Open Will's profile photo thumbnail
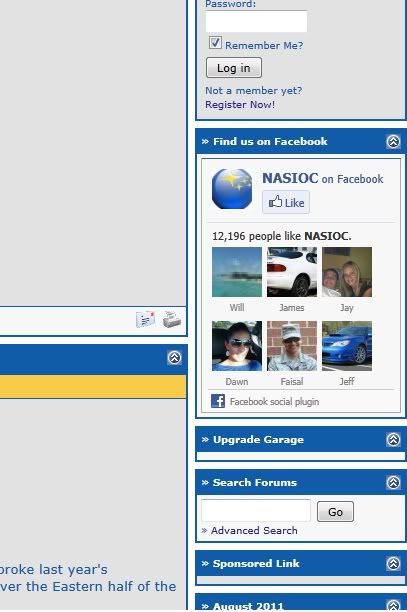 [237, 272]
